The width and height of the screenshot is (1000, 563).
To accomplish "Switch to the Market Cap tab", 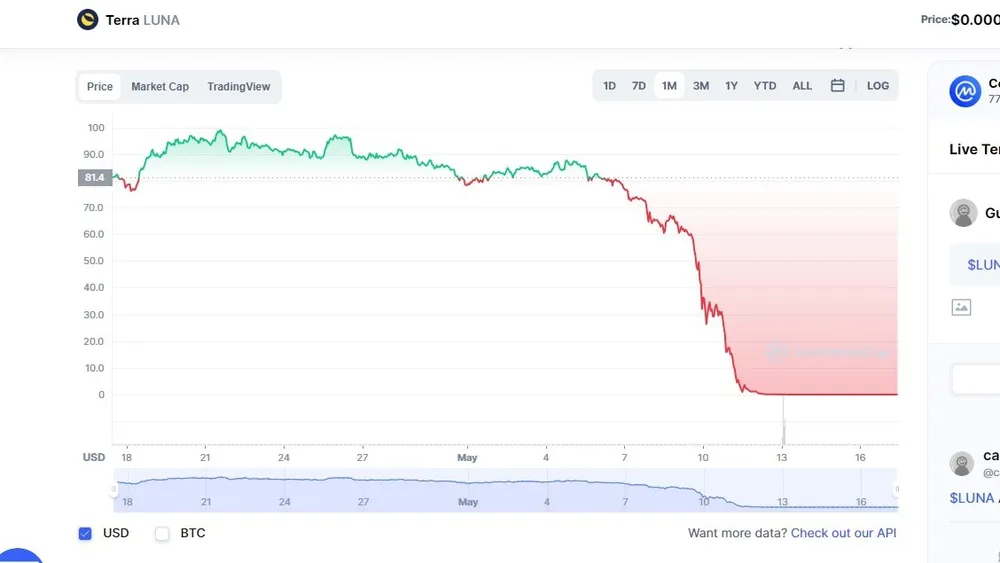I will point(160,87).
